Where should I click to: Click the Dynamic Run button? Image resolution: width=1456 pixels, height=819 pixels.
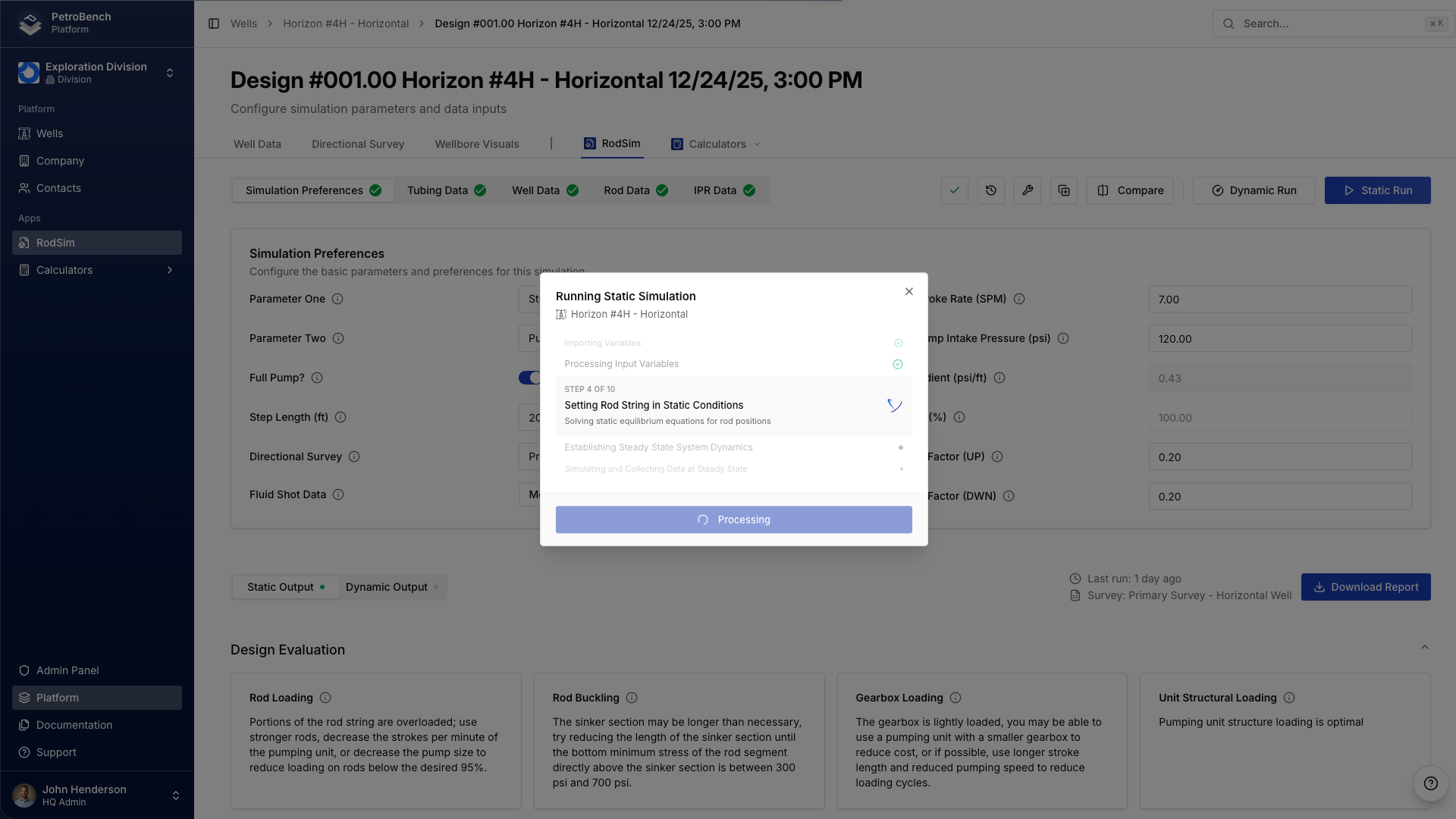click(1254, 190)
